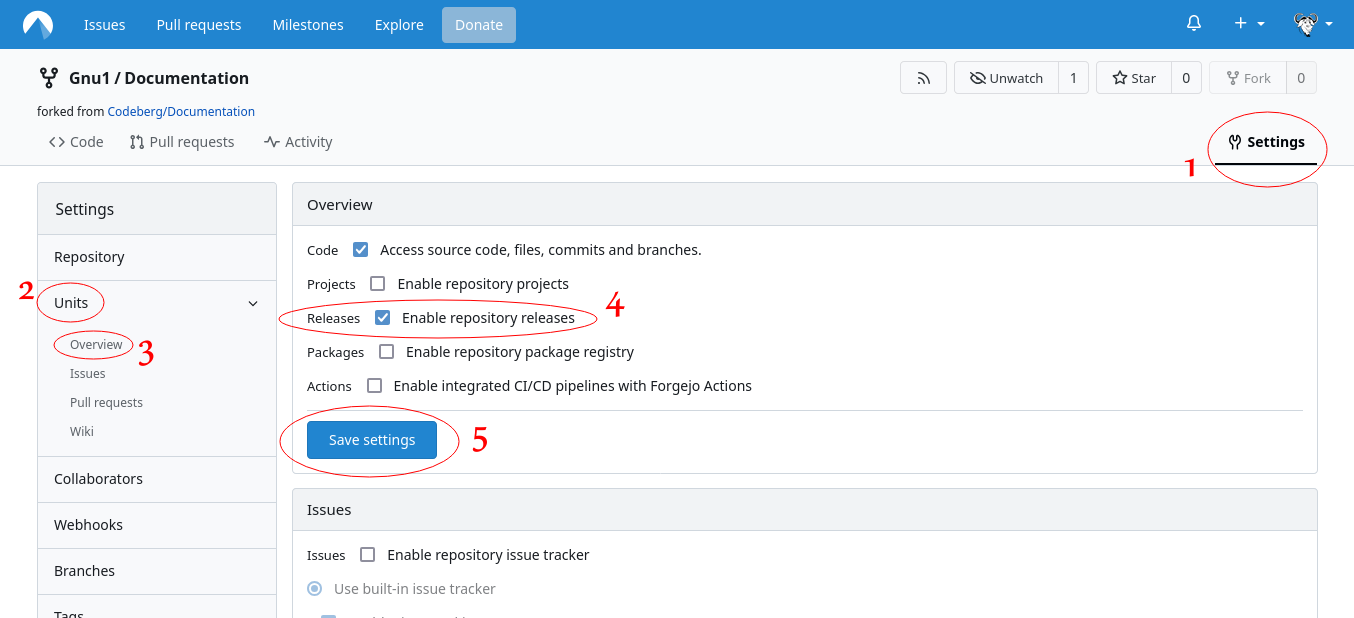Click the fork graph icon beside the repo name
Viewport: 1354px width, 618px height.
(x=48, y=77)
